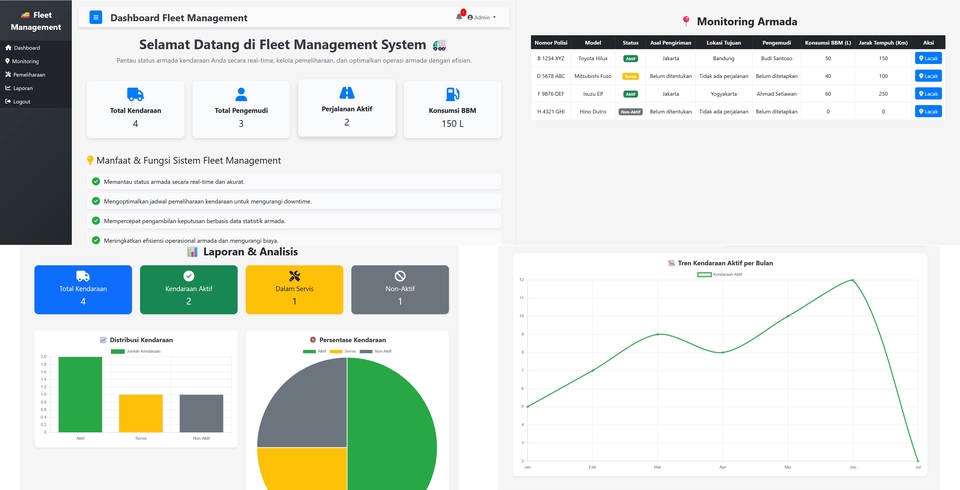The image size is (960, 490).
Task: Click the tools icon on Dalam Servis card
Action: pyautogui.click(x=294, y=276)
